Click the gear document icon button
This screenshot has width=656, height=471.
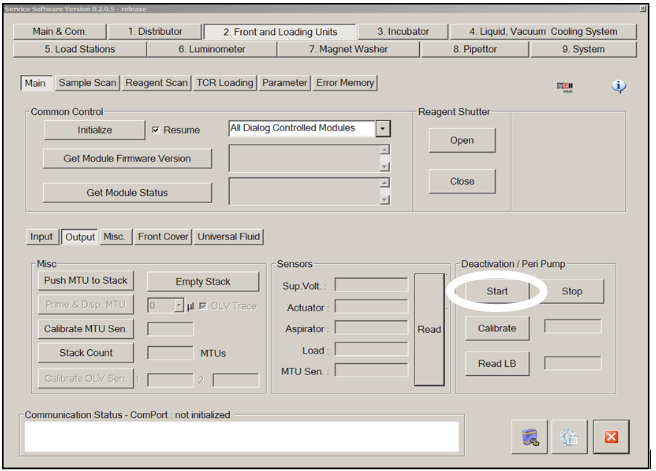pyautogui.click(x=569, y=436)
